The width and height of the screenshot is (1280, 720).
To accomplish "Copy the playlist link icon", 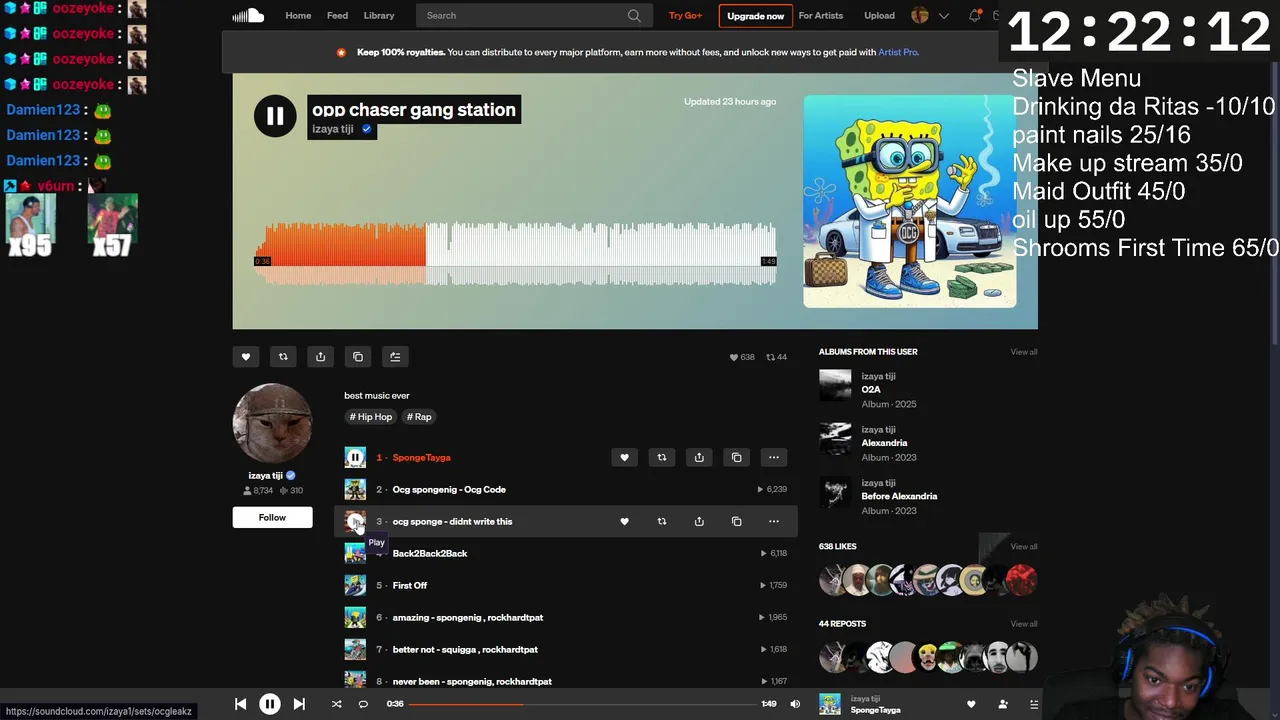I will (358, 357).
